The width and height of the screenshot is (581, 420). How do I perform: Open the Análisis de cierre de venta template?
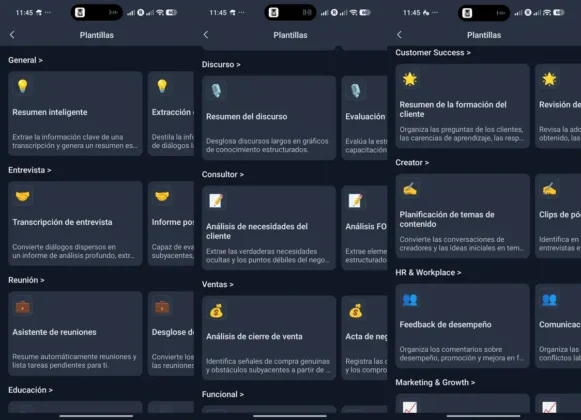(269, 338)
